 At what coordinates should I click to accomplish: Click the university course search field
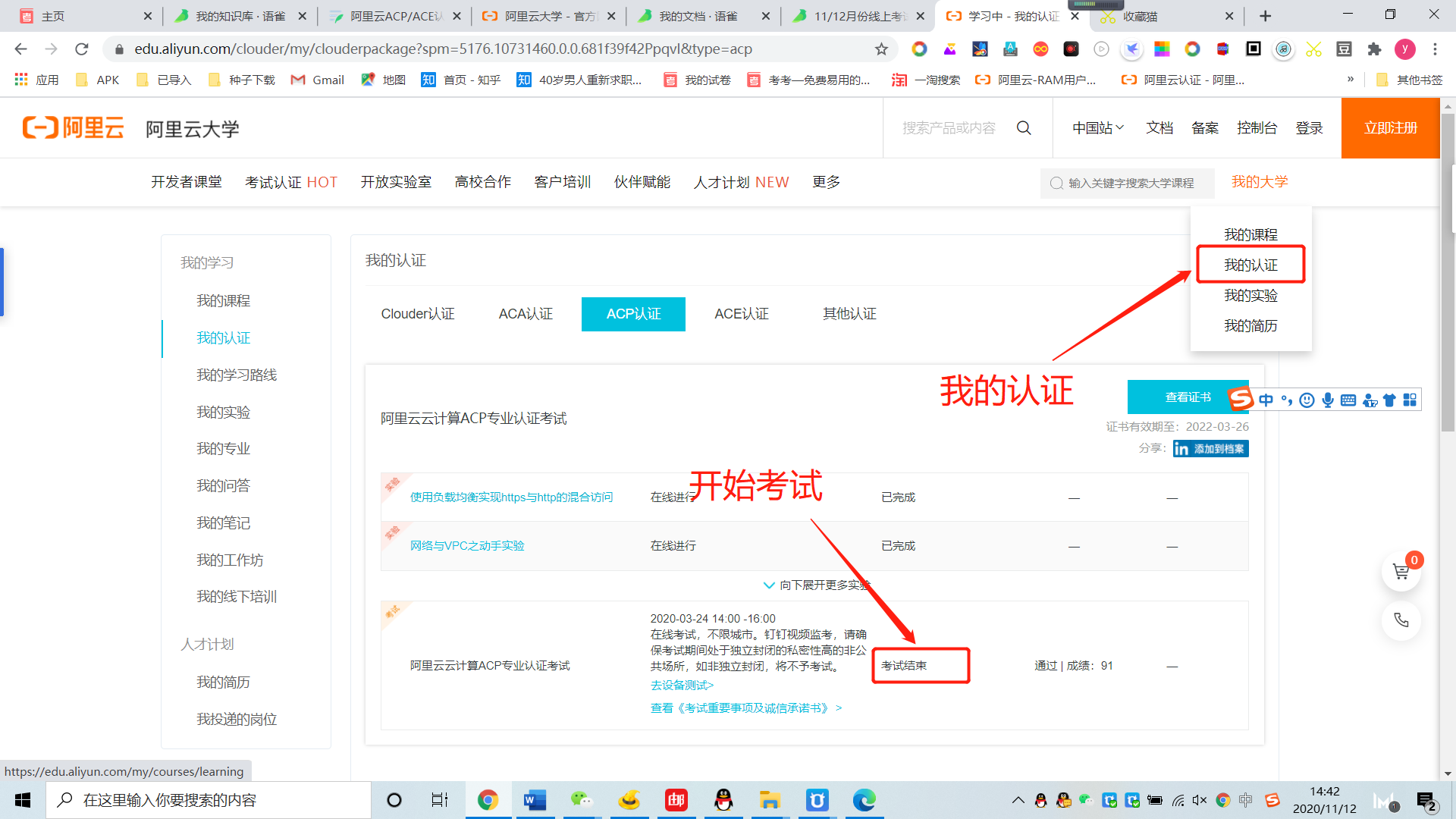click(1130, 183)
